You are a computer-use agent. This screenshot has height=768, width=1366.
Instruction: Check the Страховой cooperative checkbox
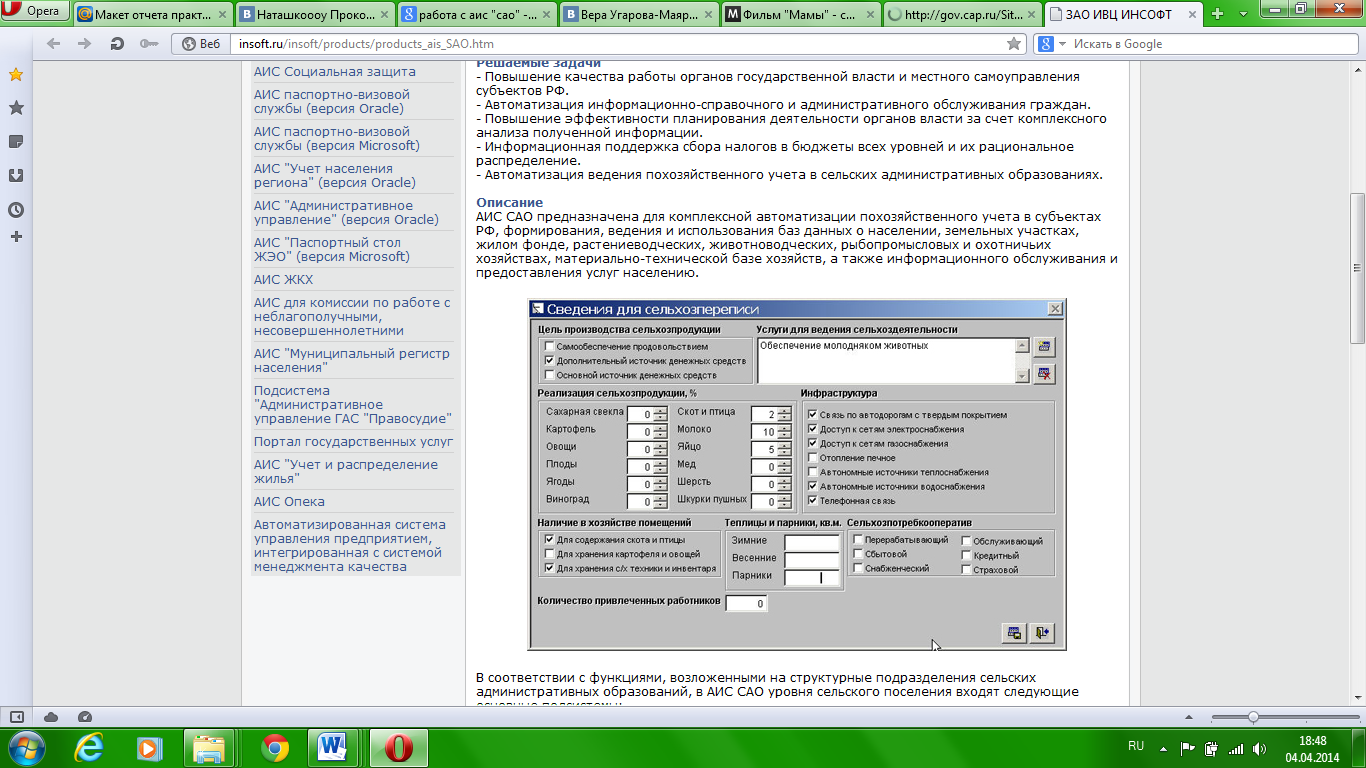coord(966,569)
